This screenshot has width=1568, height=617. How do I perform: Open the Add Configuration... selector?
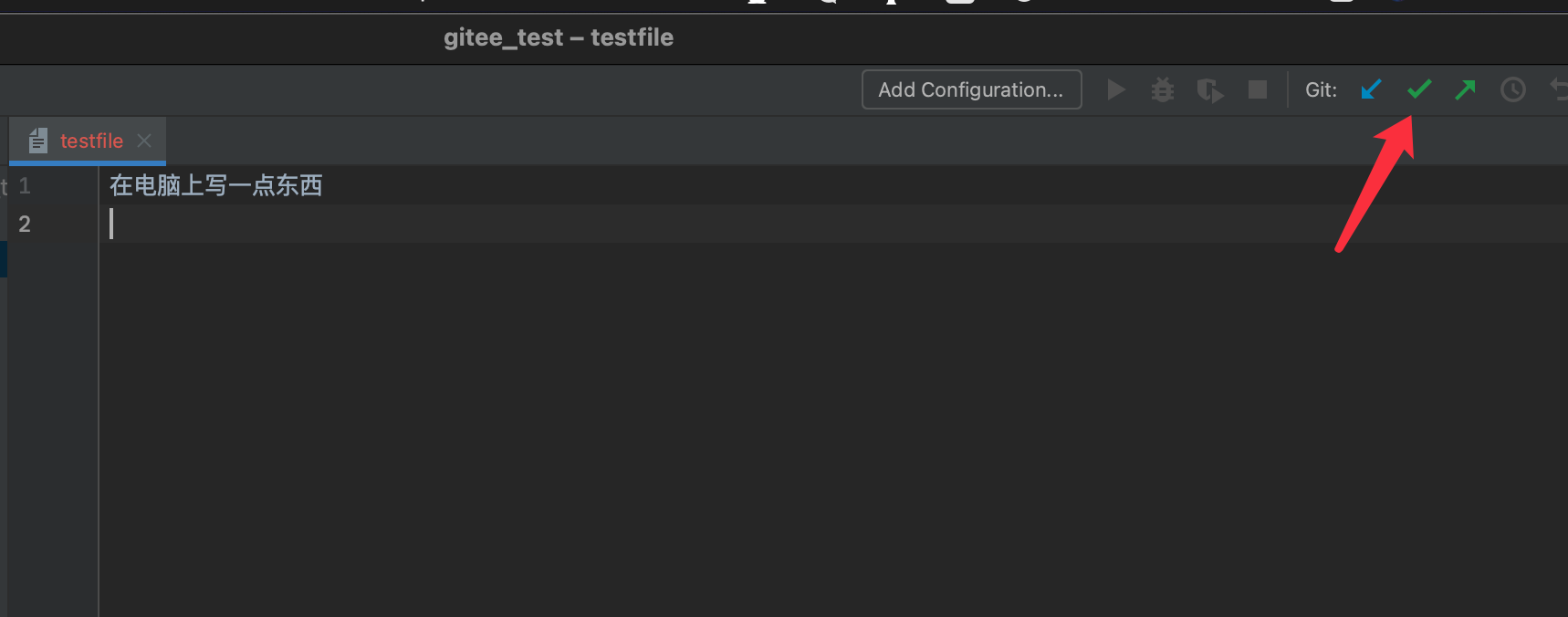[971, 89]
